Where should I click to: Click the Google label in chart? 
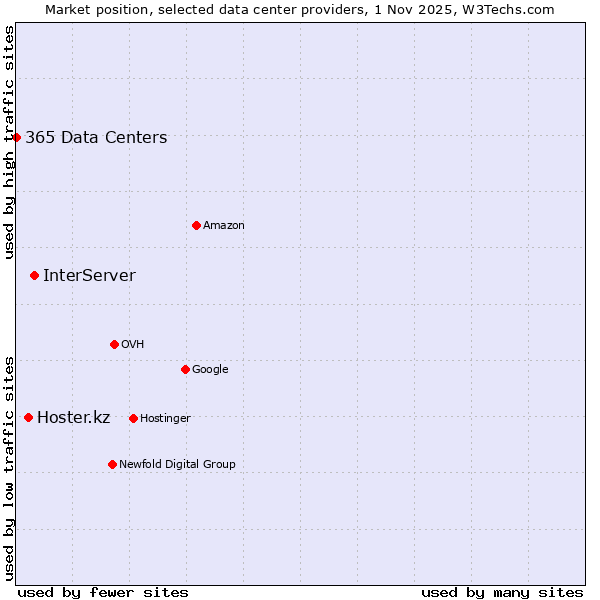click(x=210, y=370)
